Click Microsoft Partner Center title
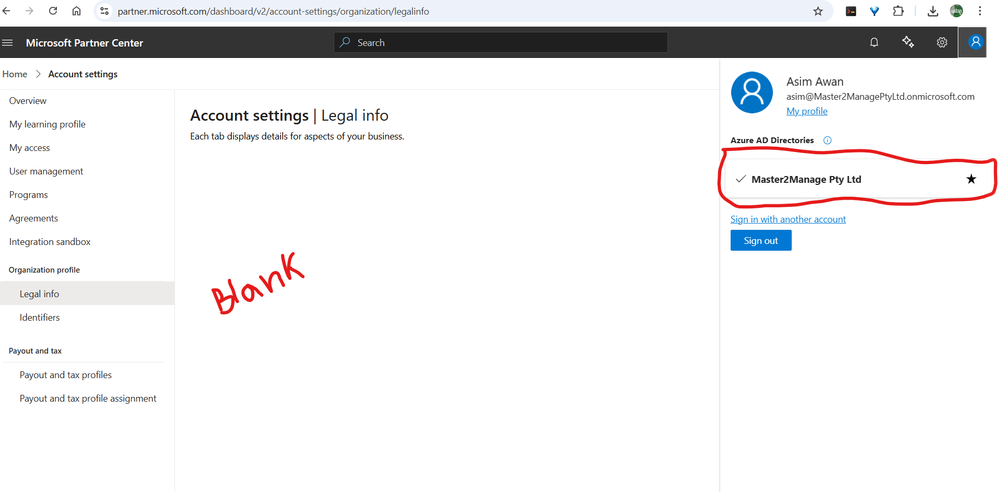This screenshot has width=998, height=492. [85, 43]
